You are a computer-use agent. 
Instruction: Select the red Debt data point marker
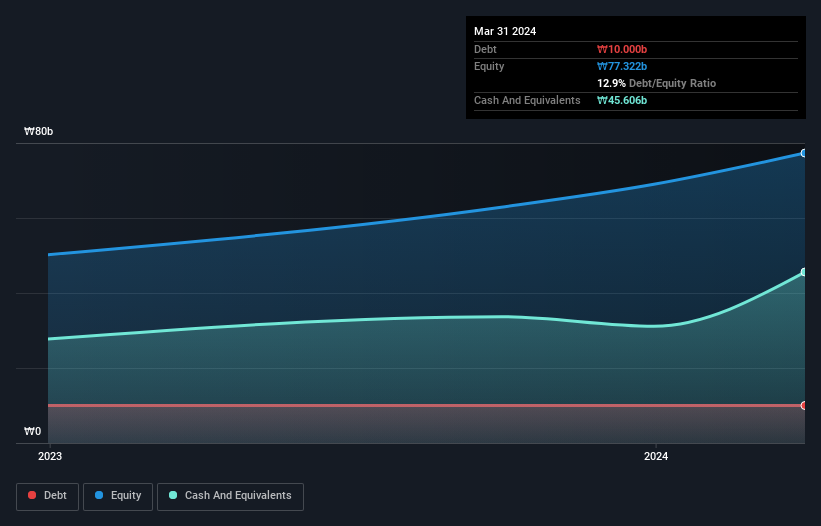coord(804,405)
